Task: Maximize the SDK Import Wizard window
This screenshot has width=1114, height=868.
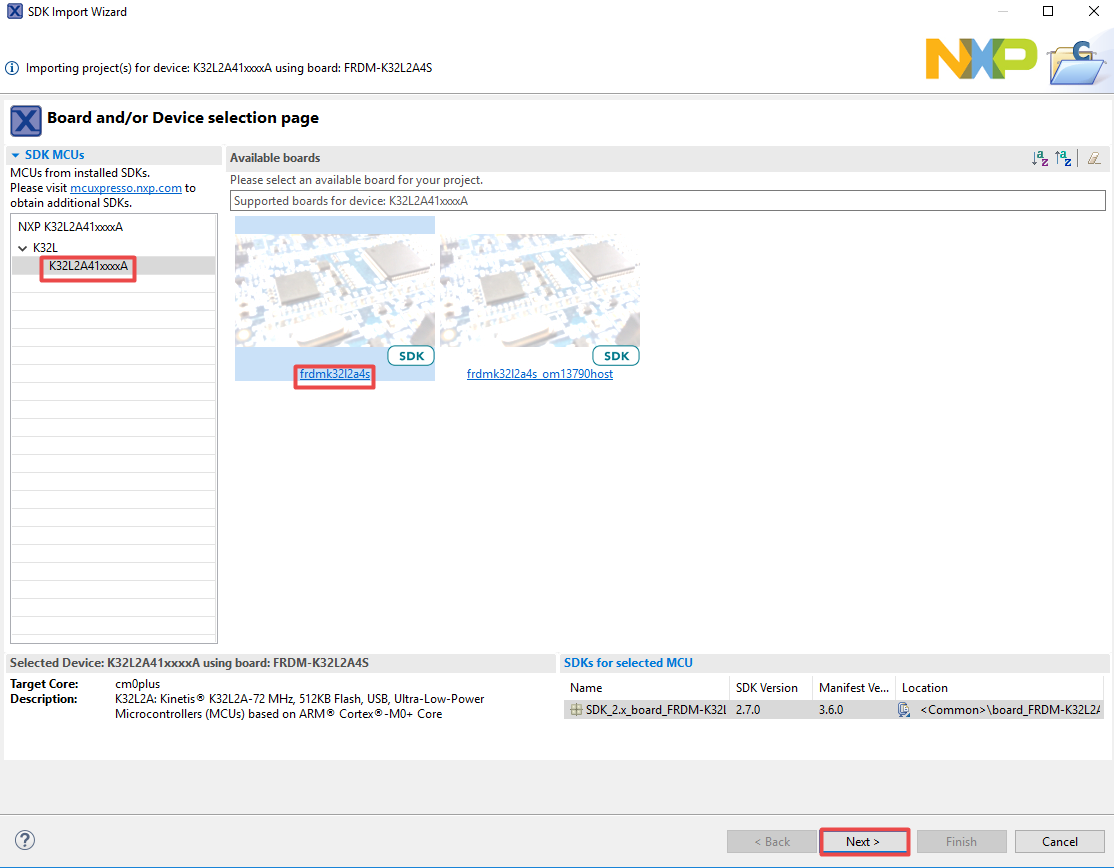Action: point(1048,11)
